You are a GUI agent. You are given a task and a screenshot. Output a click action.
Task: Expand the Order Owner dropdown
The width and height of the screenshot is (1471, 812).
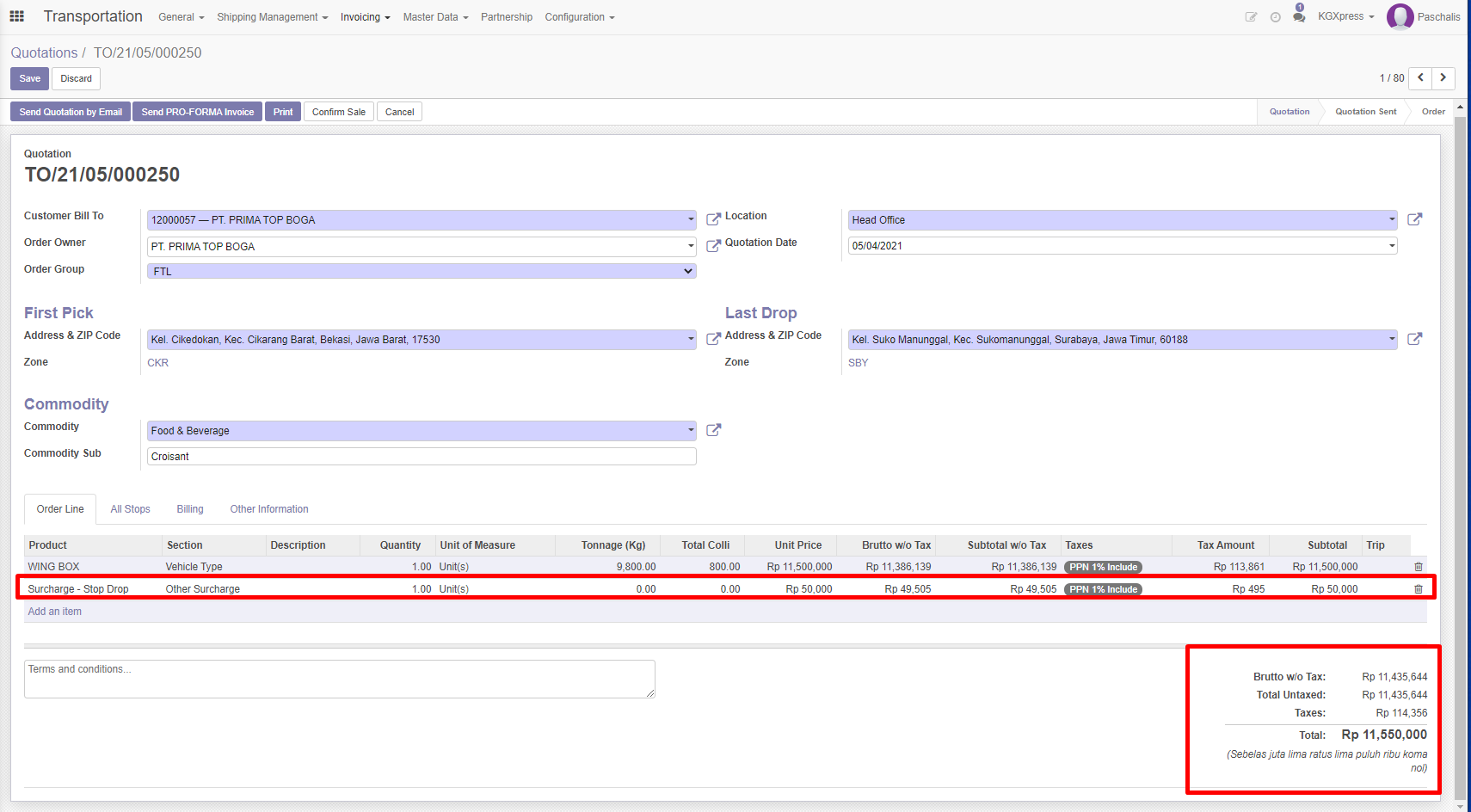690,246
